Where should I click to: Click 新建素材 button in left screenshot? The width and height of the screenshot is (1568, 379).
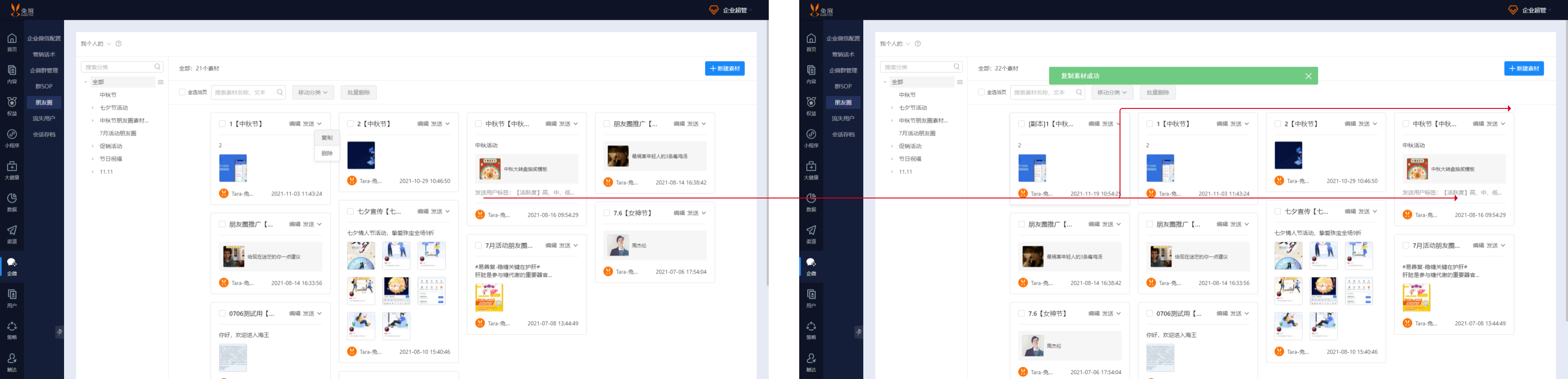[x=724, y=69]
